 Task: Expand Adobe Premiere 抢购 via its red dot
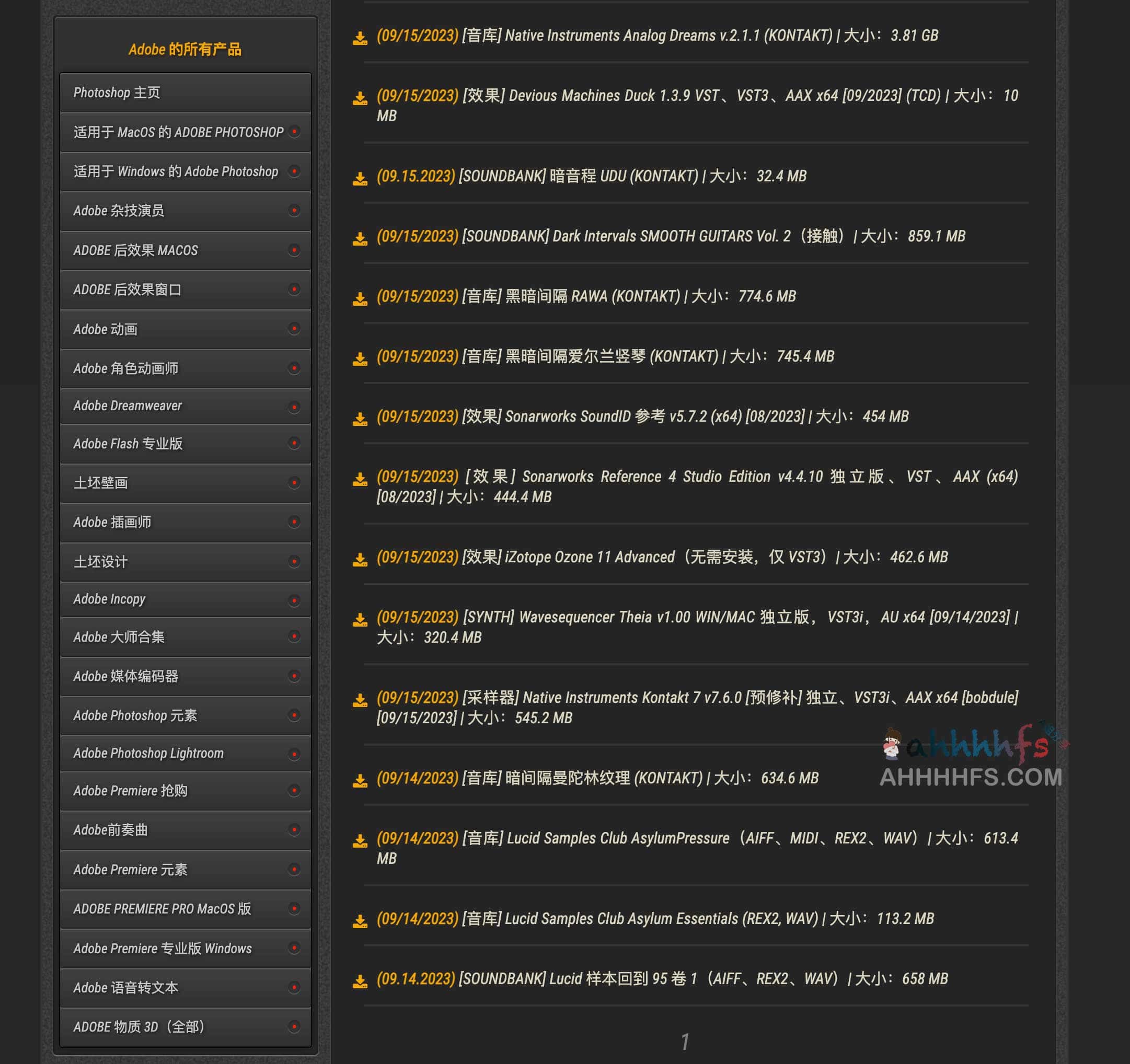294,791
